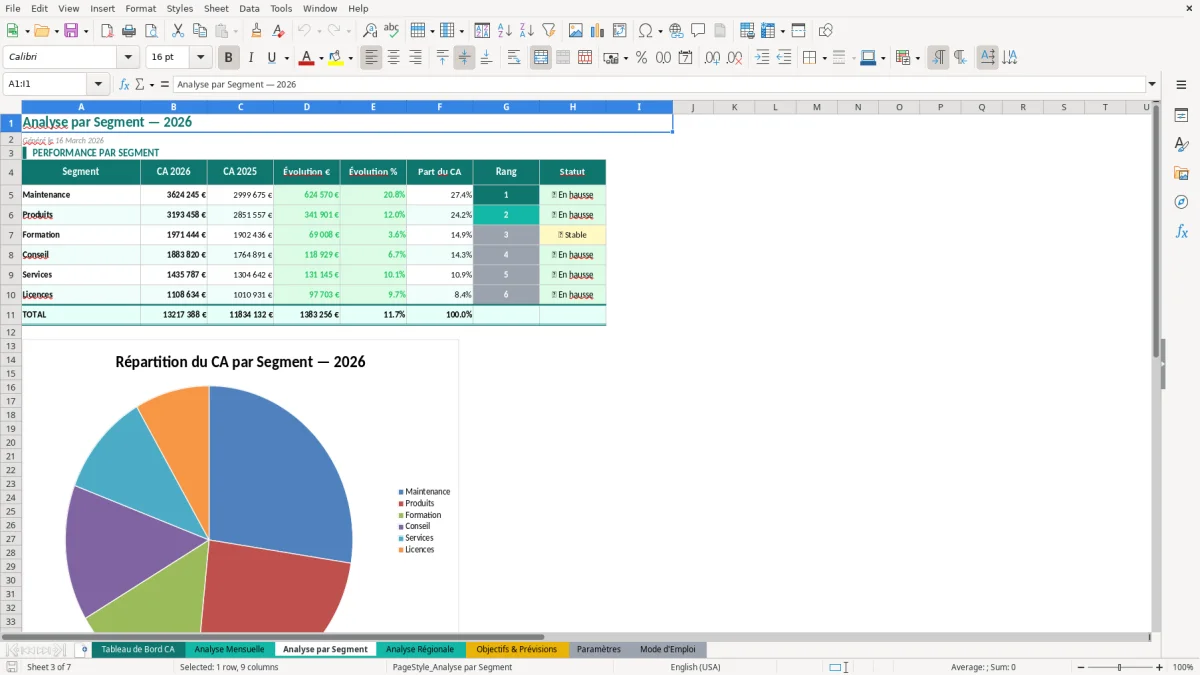The height and width of the screenshot is (675, 1200).
Task: Click the Copy icon
Action: (200, 31)
